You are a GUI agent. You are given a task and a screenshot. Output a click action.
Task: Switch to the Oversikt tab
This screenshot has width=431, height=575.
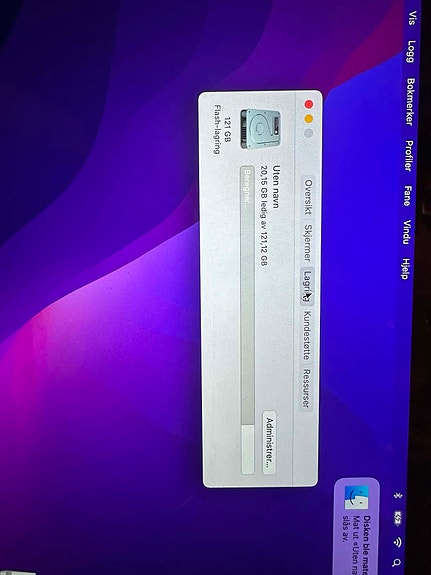point(308,197)
